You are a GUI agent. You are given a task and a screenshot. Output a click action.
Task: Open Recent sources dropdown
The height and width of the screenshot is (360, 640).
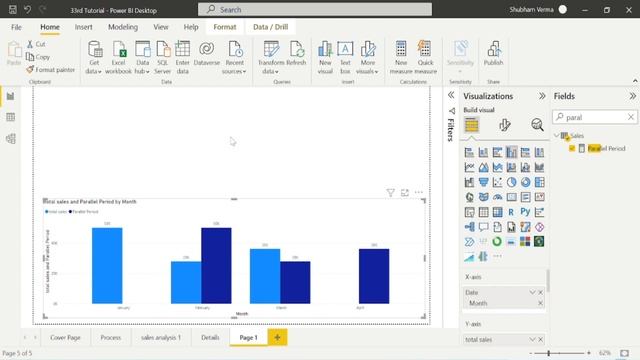(x=235, y=58)
